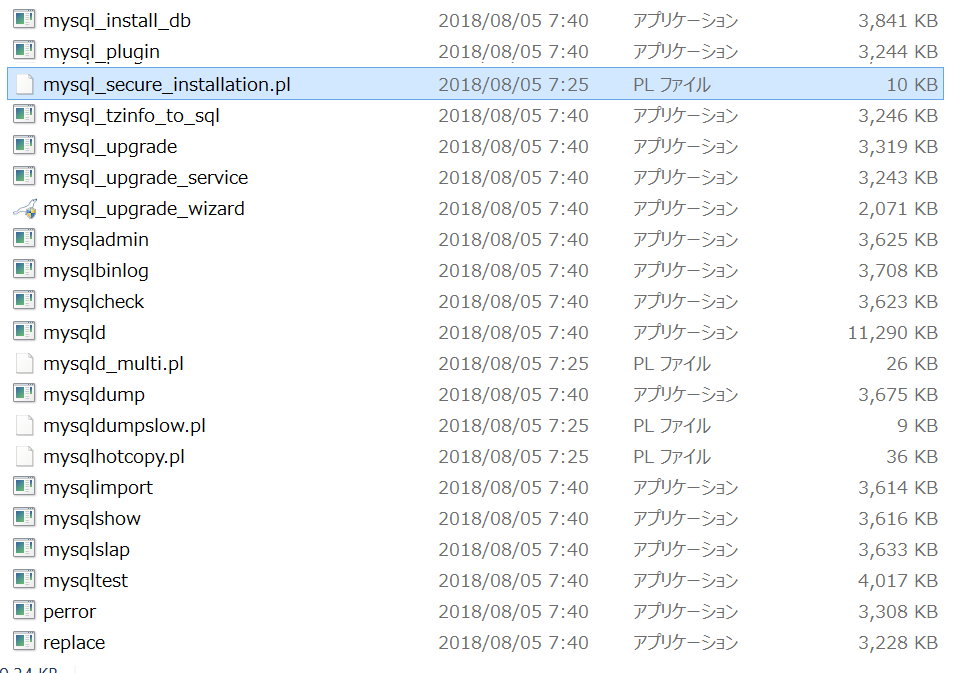Select the blank icon of mysqld_multi.pl
Image resolution: width=963 pixels, height=673 pixels.
(x=24, y=363)
